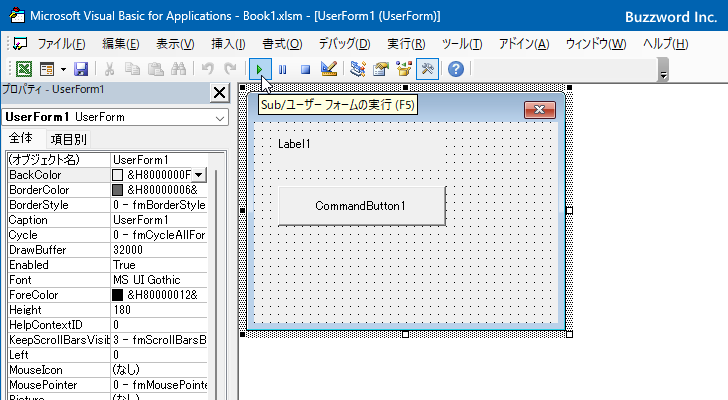Toggle Design Mode icon

click(329, 69)
